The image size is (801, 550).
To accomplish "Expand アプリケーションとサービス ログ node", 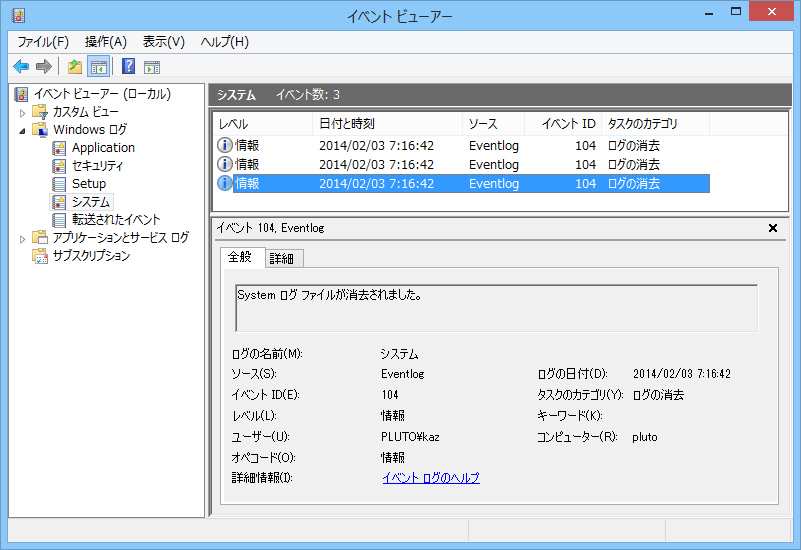I will point(22,238).
